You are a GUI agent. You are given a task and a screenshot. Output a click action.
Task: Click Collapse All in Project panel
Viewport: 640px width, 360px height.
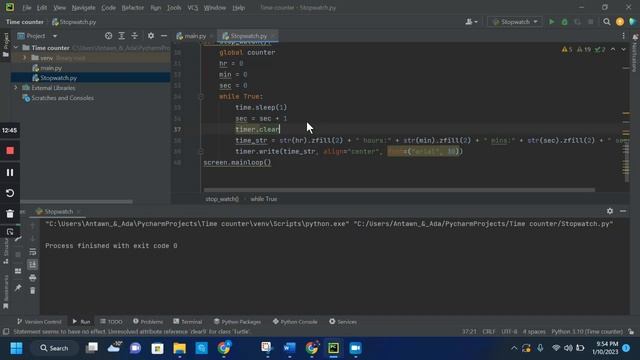(x=134, y=36)
